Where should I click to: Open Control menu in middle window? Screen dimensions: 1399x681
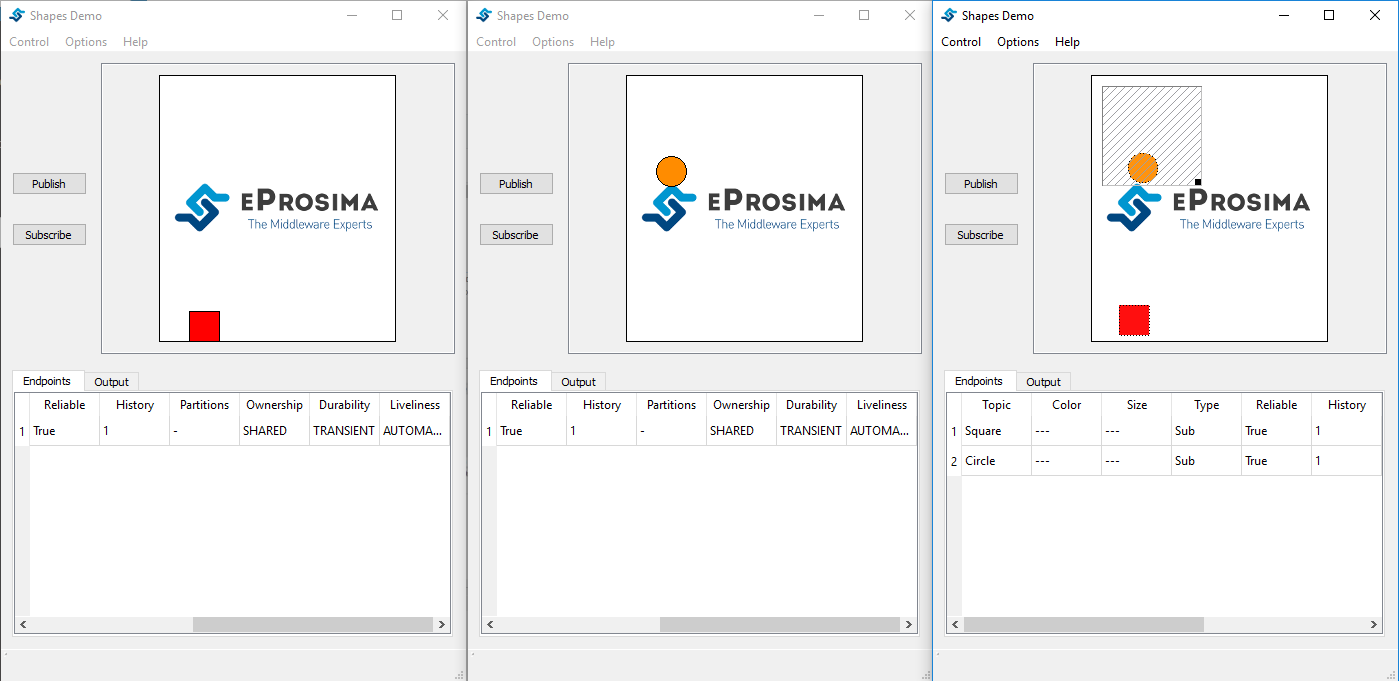(x=496, y=42)
